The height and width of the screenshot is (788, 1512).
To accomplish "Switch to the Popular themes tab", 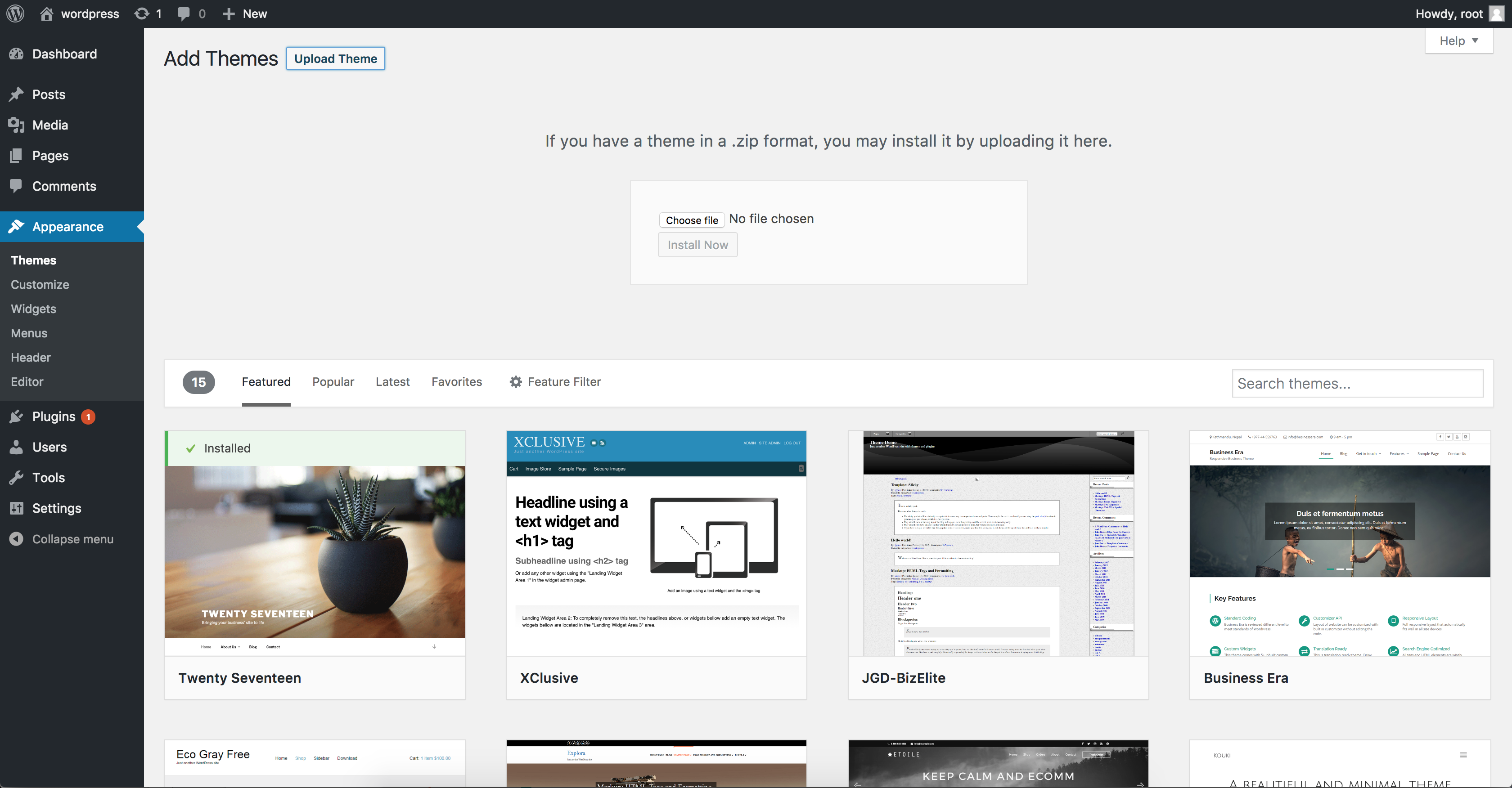I will point(333,381).
